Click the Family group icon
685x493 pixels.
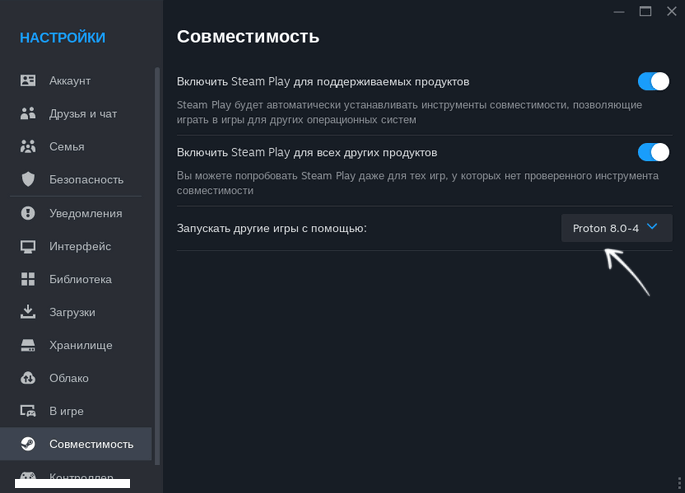[x=28, y=146]
